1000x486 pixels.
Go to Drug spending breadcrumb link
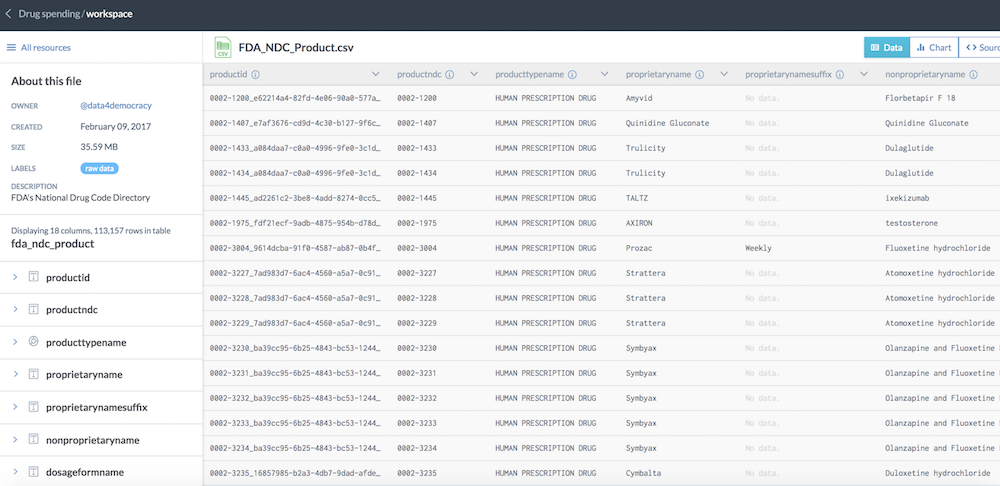[48, 14]
